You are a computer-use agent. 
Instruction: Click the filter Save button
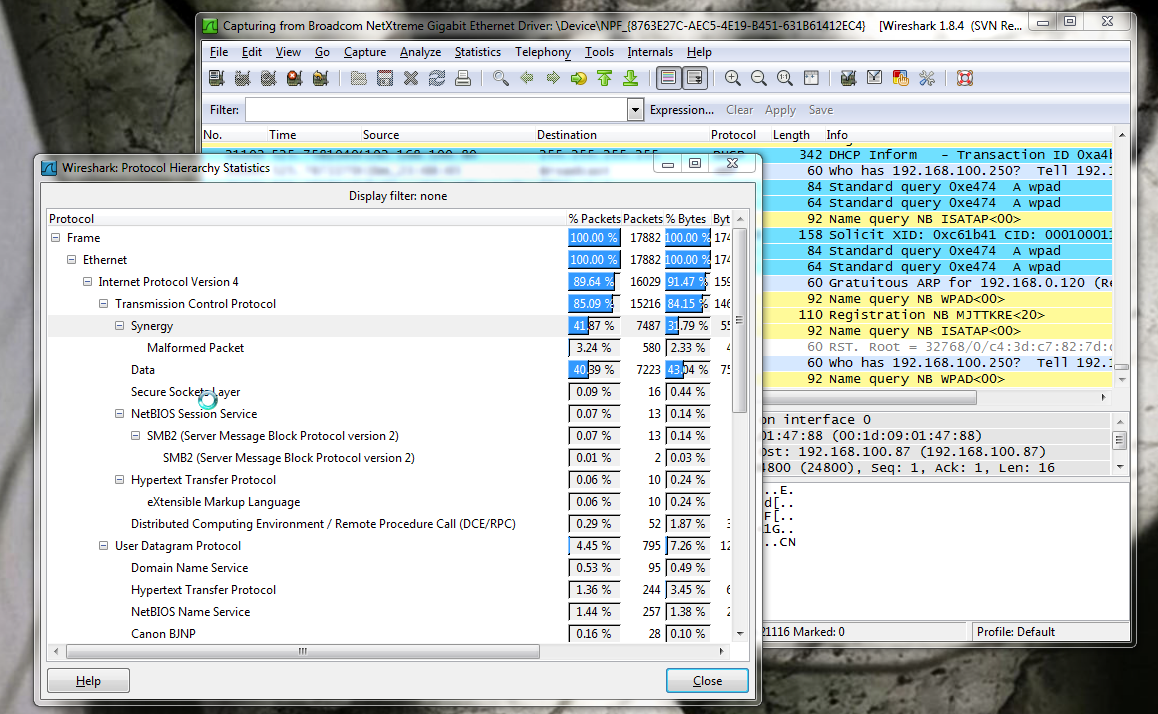point(820,110)
